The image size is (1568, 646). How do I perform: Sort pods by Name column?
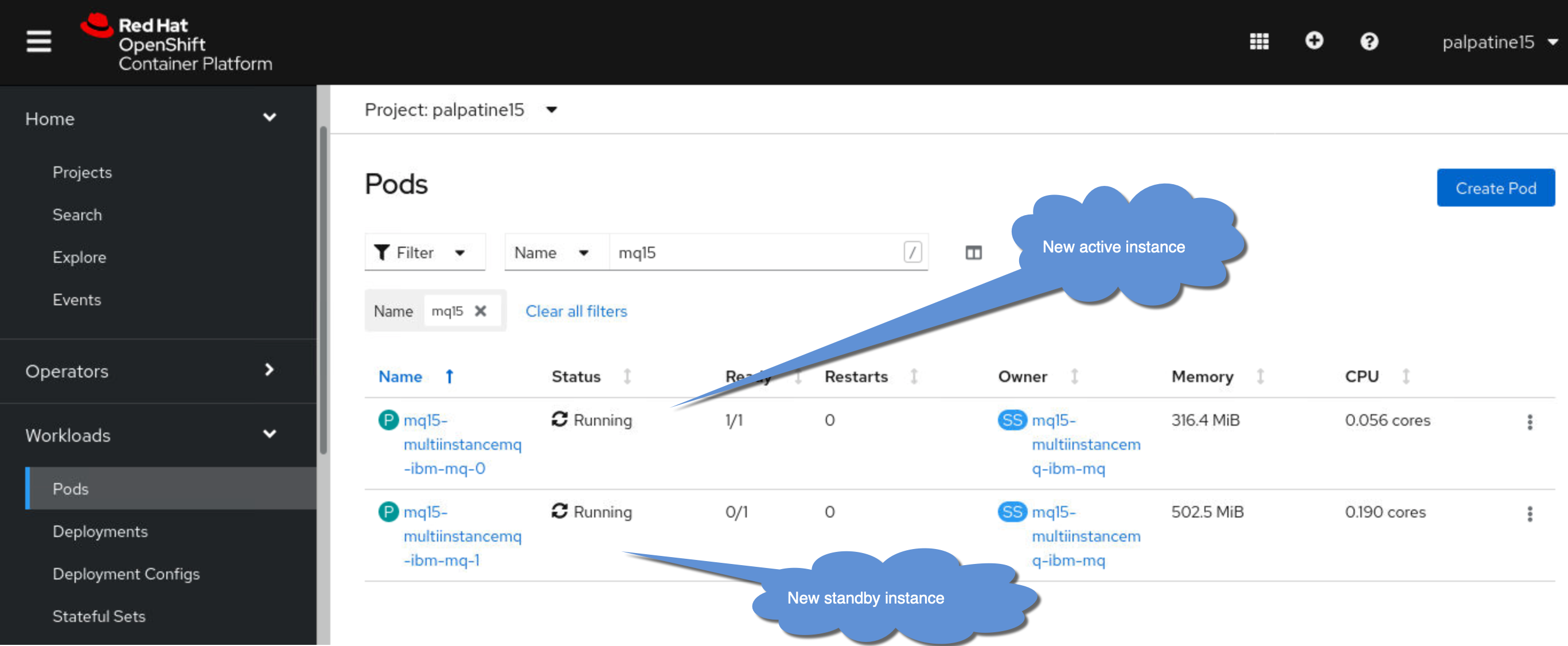coord(416,377)
